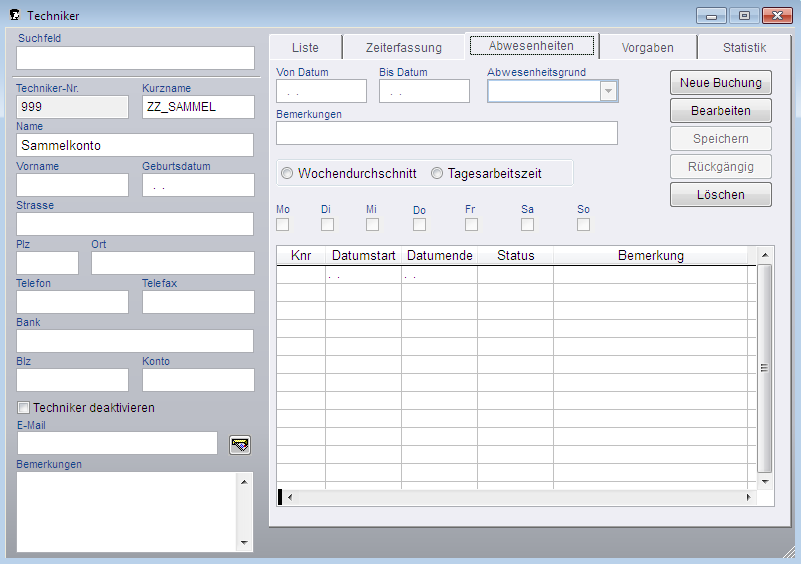Viewport: 801px width, 564px height.
Task: Click the Löschen button
Action: pyautogui.click(x=721, y=195)
